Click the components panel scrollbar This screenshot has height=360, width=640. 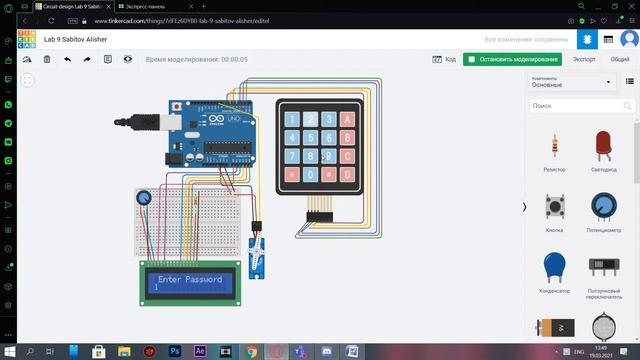[637, 153]
